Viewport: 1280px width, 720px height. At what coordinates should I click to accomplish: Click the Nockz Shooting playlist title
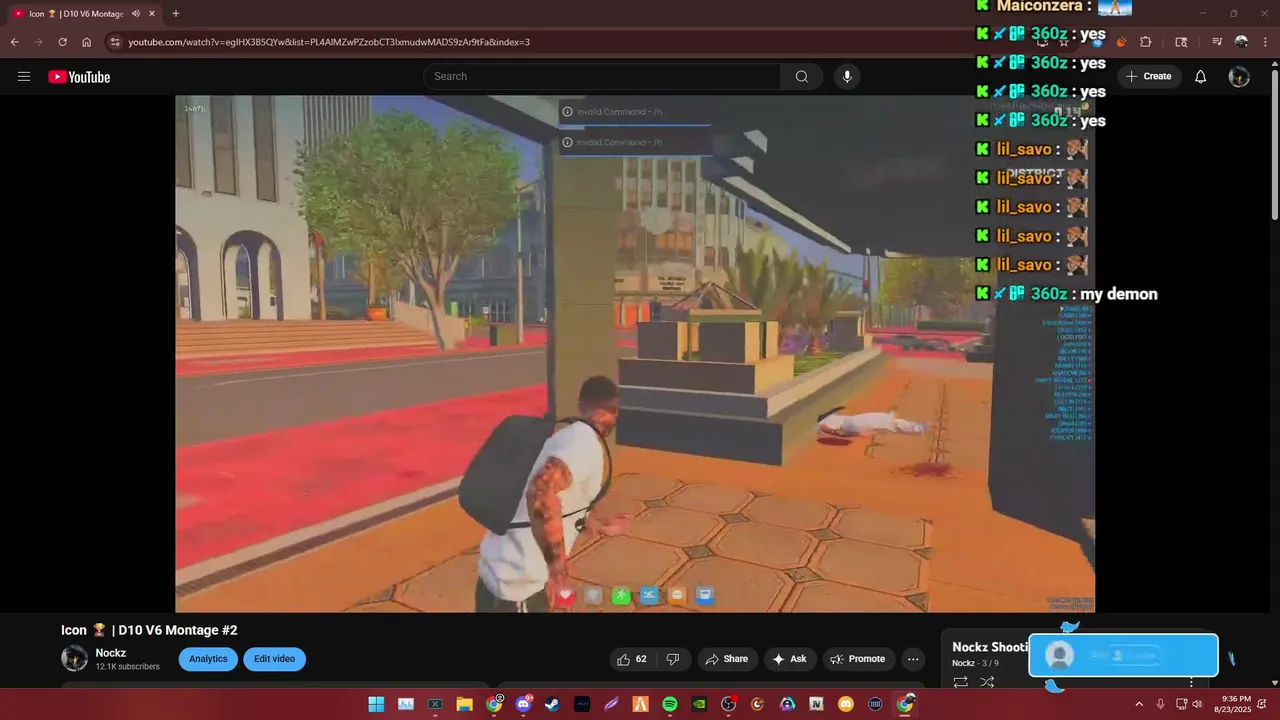(x=990, y=647)
